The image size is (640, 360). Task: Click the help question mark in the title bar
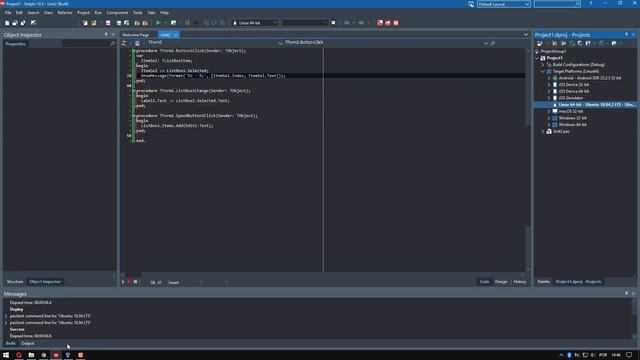click(x=591, y=4)
